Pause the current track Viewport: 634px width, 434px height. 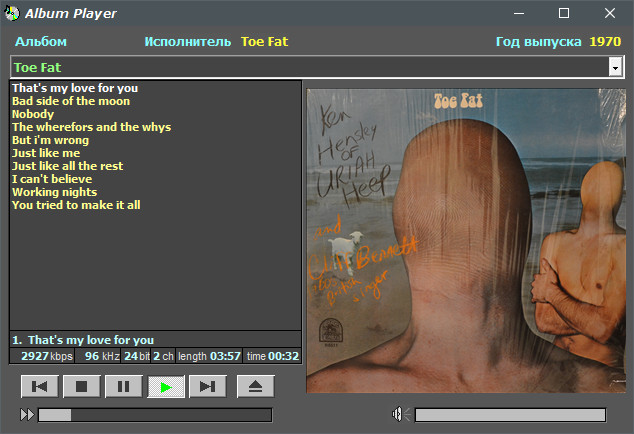point(124,387)
